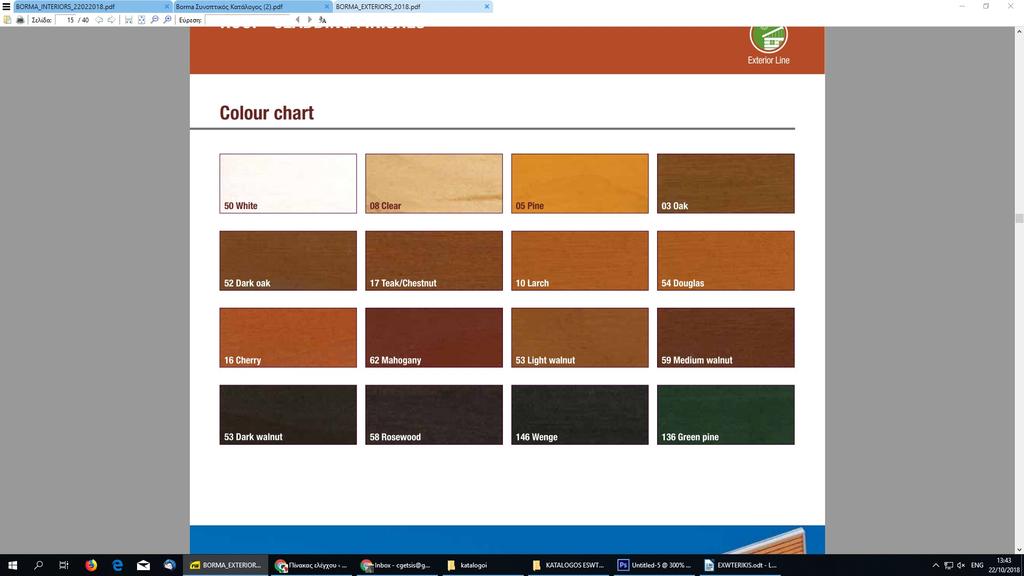The width and height of the screenshot is (1024, 576).
Task: Click the ENG language indicator
Action: point(977,566)
